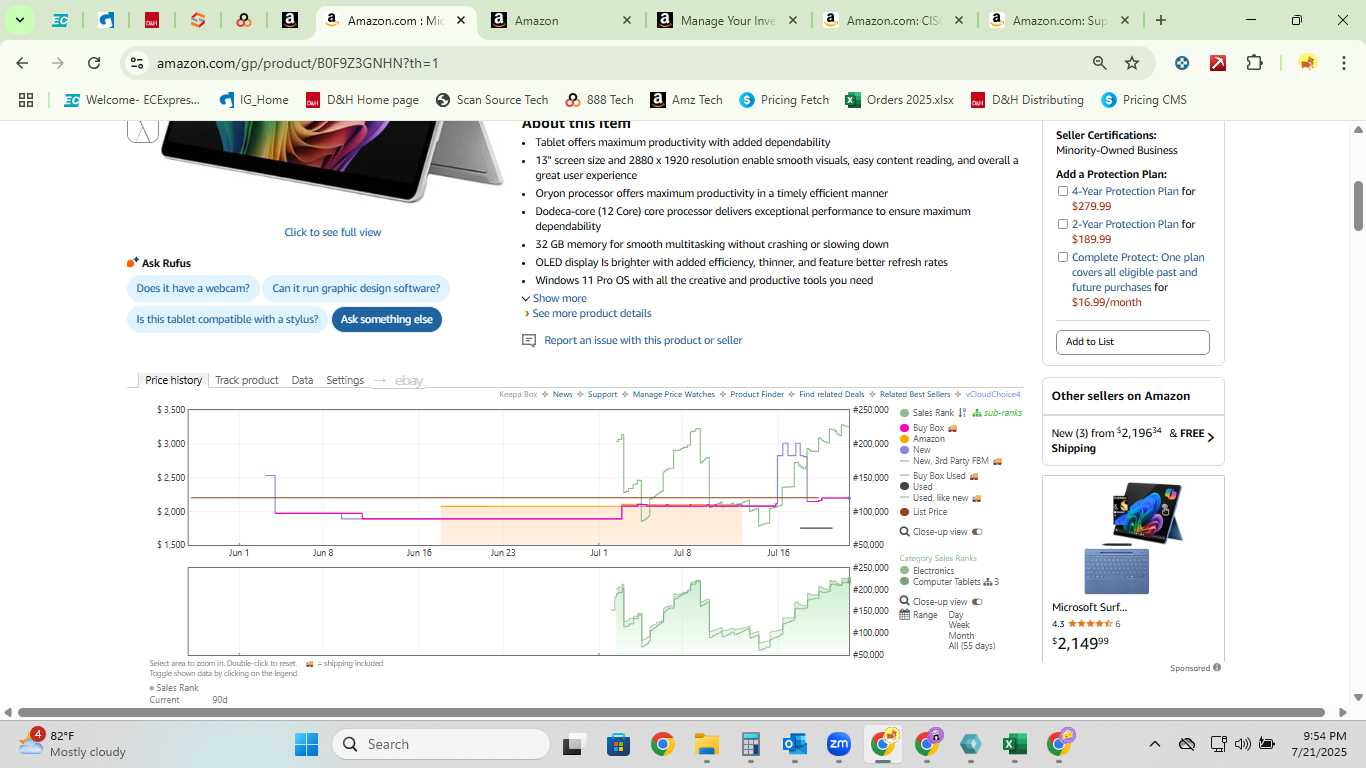Open the site information icon in address bar
The image size is (1366, 768).
[x=137, y=63]
